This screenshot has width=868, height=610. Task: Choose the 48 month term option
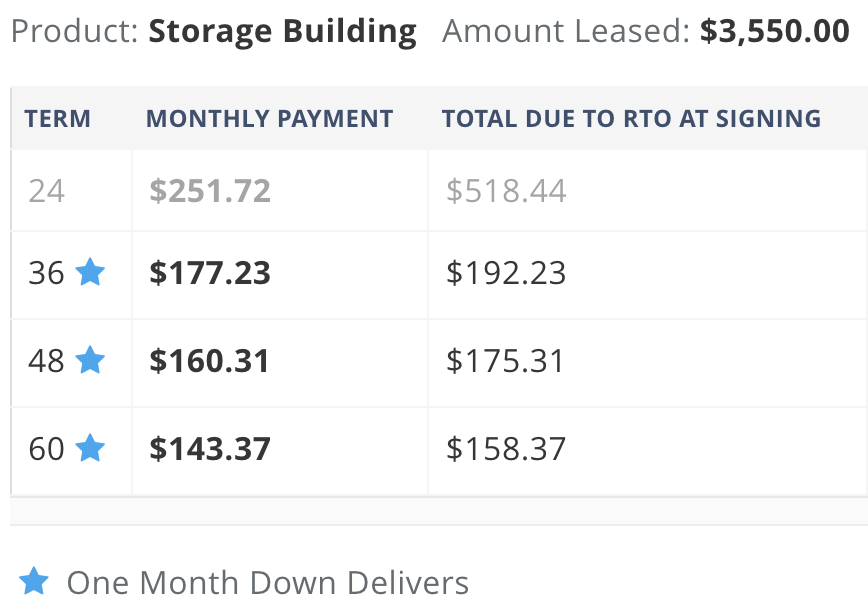(x=440, y=363)
